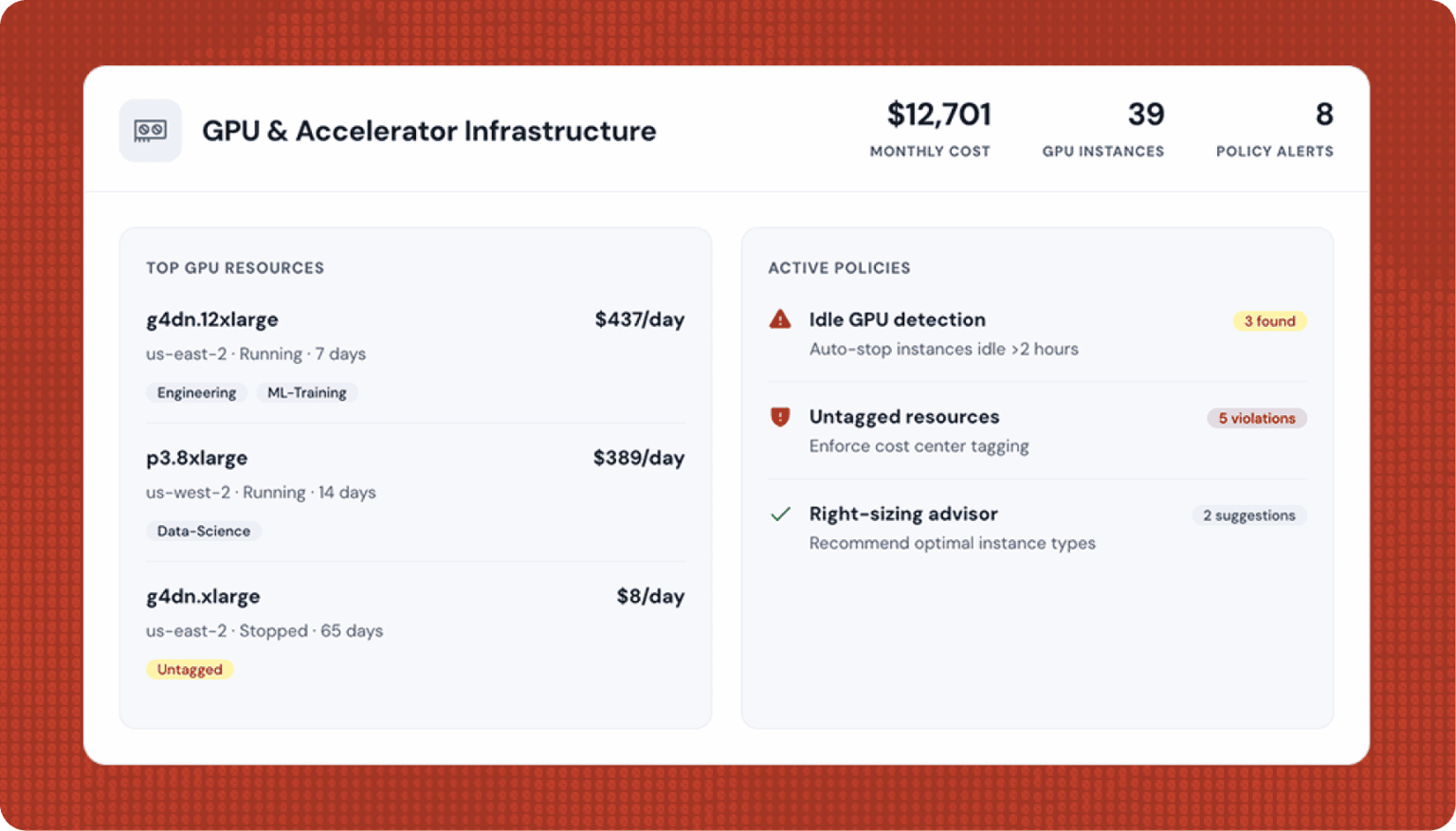
Task: Open the p3.8xlarge resource
Action: (196, 458)
